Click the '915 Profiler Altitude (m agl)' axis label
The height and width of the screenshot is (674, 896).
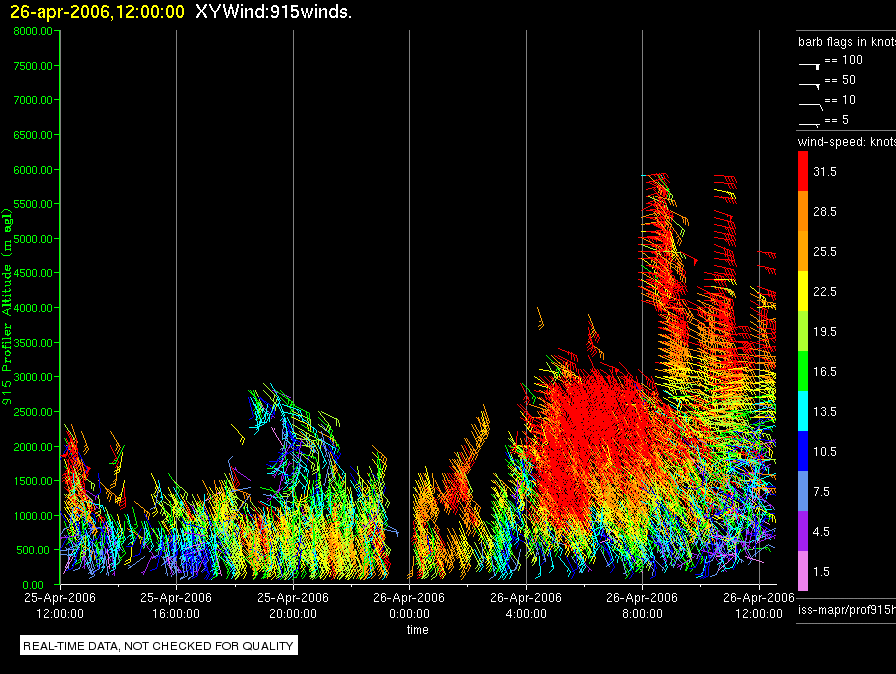coord(7,306)
